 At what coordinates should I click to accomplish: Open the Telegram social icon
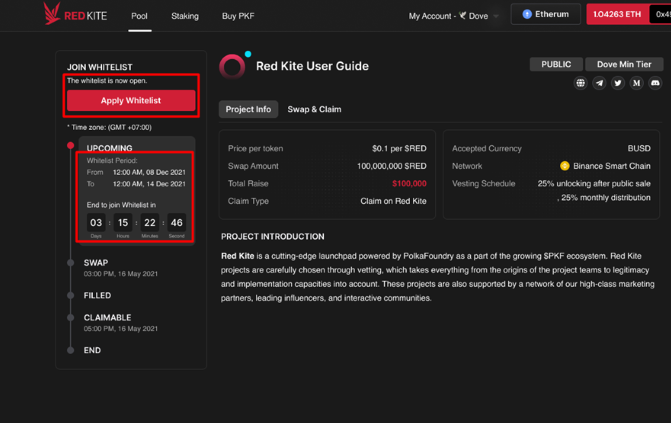tap(599, 83)
